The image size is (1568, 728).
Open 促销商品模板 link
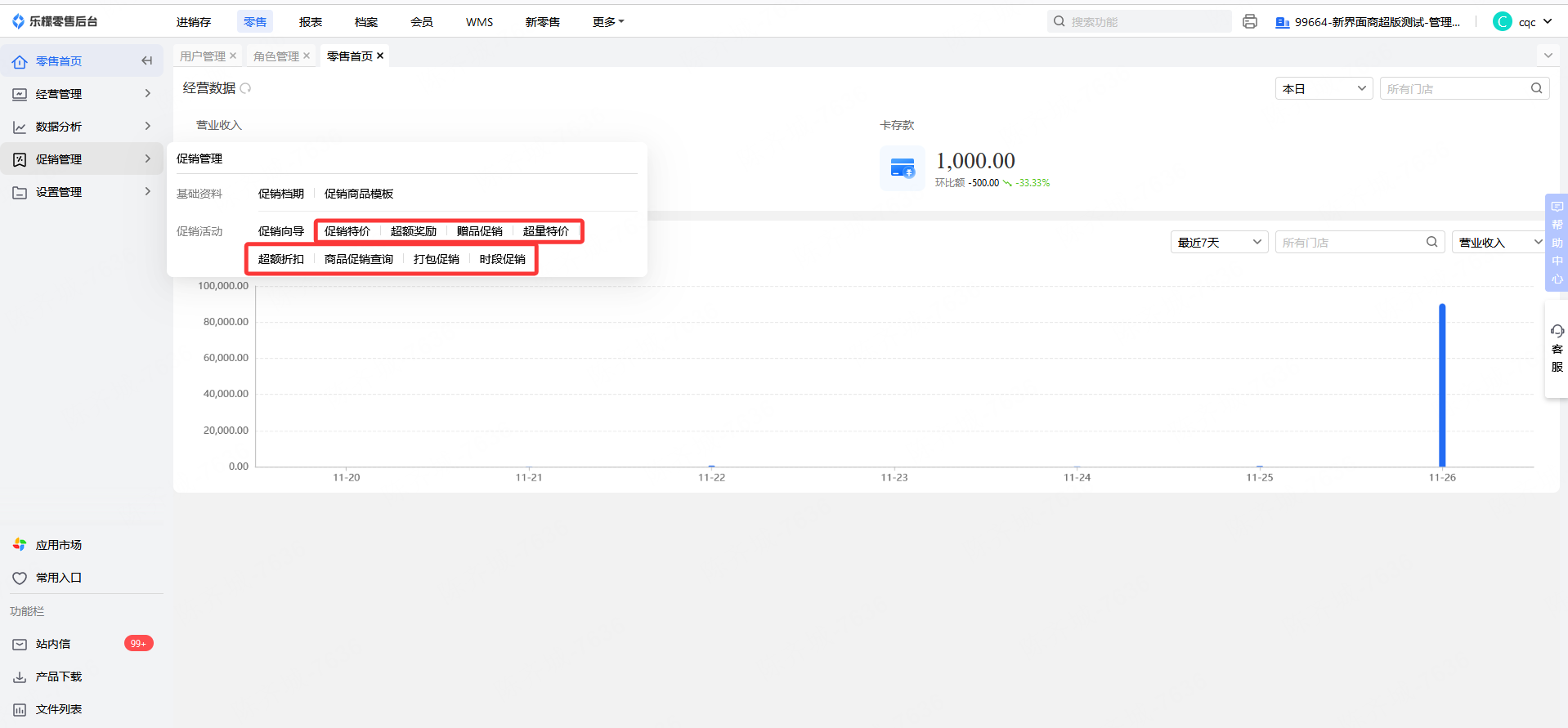point(359,194)
